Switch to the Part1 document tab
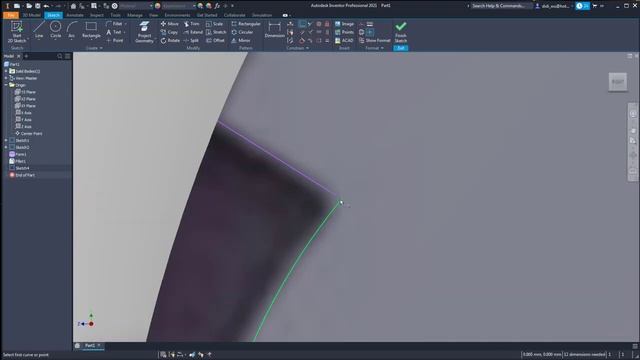The height and width of the screenshot is (360, 640). coord(90,346)
